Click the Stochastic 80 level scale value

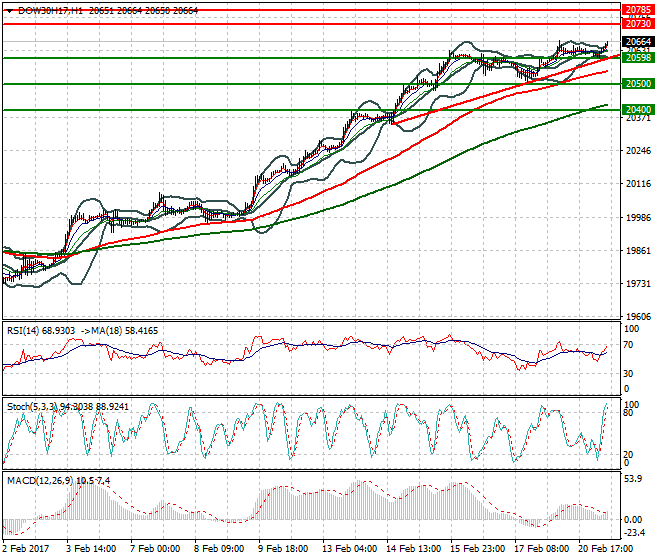[x=628, y=413]
